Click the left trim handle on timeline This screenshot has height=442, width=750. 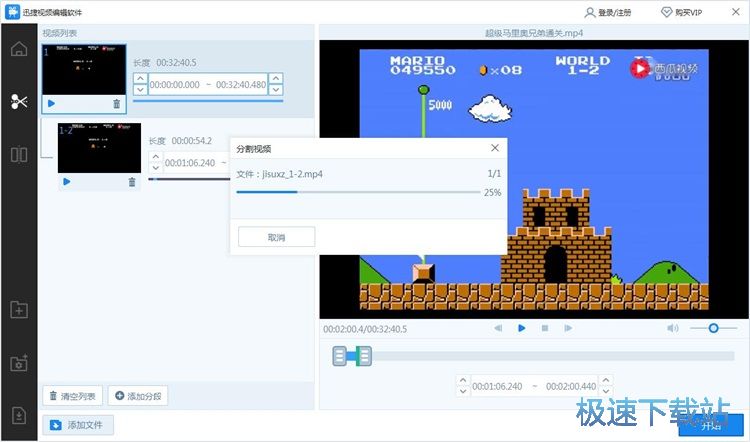339,356
